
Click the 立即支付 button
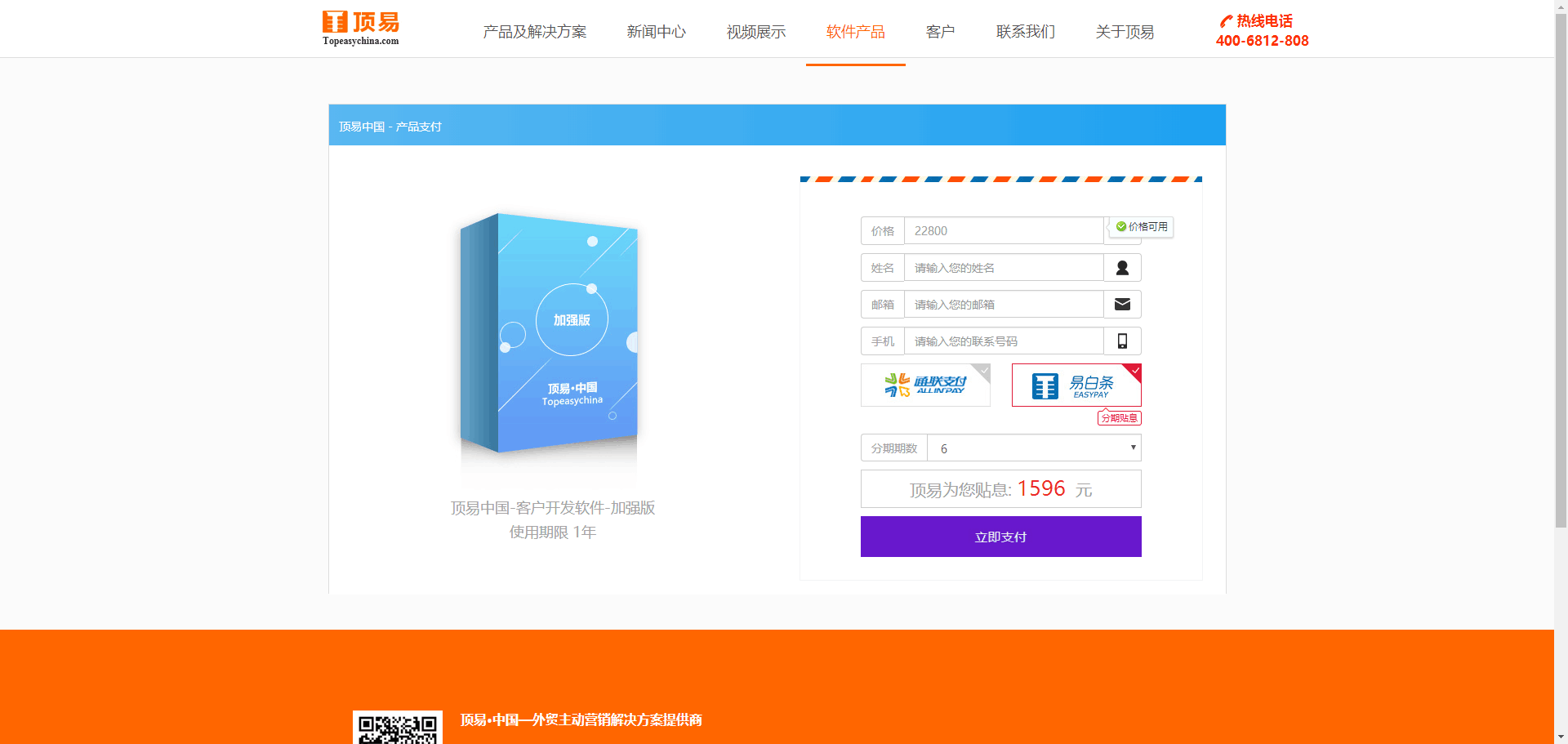tap(1001, 537)
